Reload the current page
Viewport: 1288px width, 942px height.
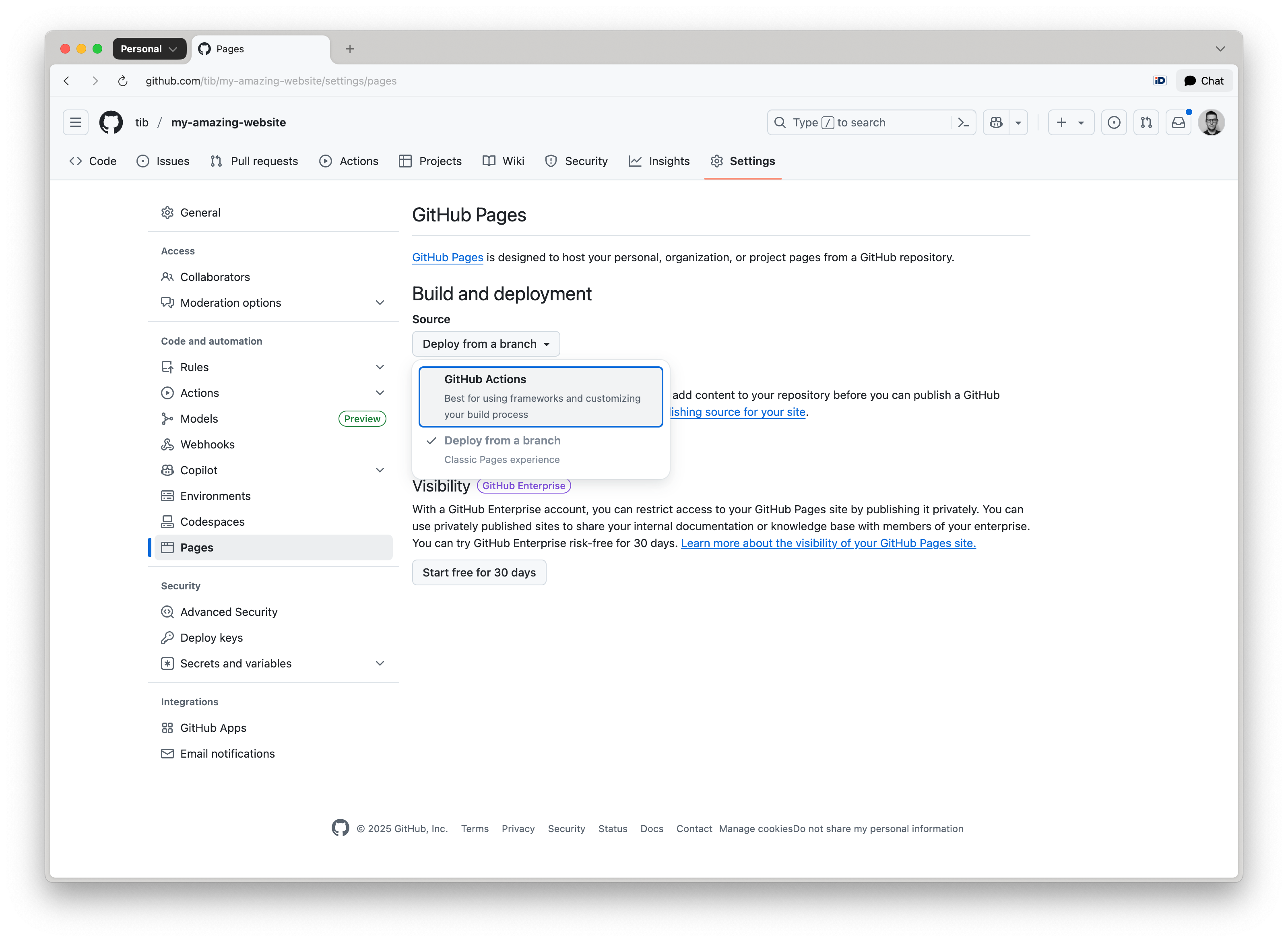[x=123, y=81]
